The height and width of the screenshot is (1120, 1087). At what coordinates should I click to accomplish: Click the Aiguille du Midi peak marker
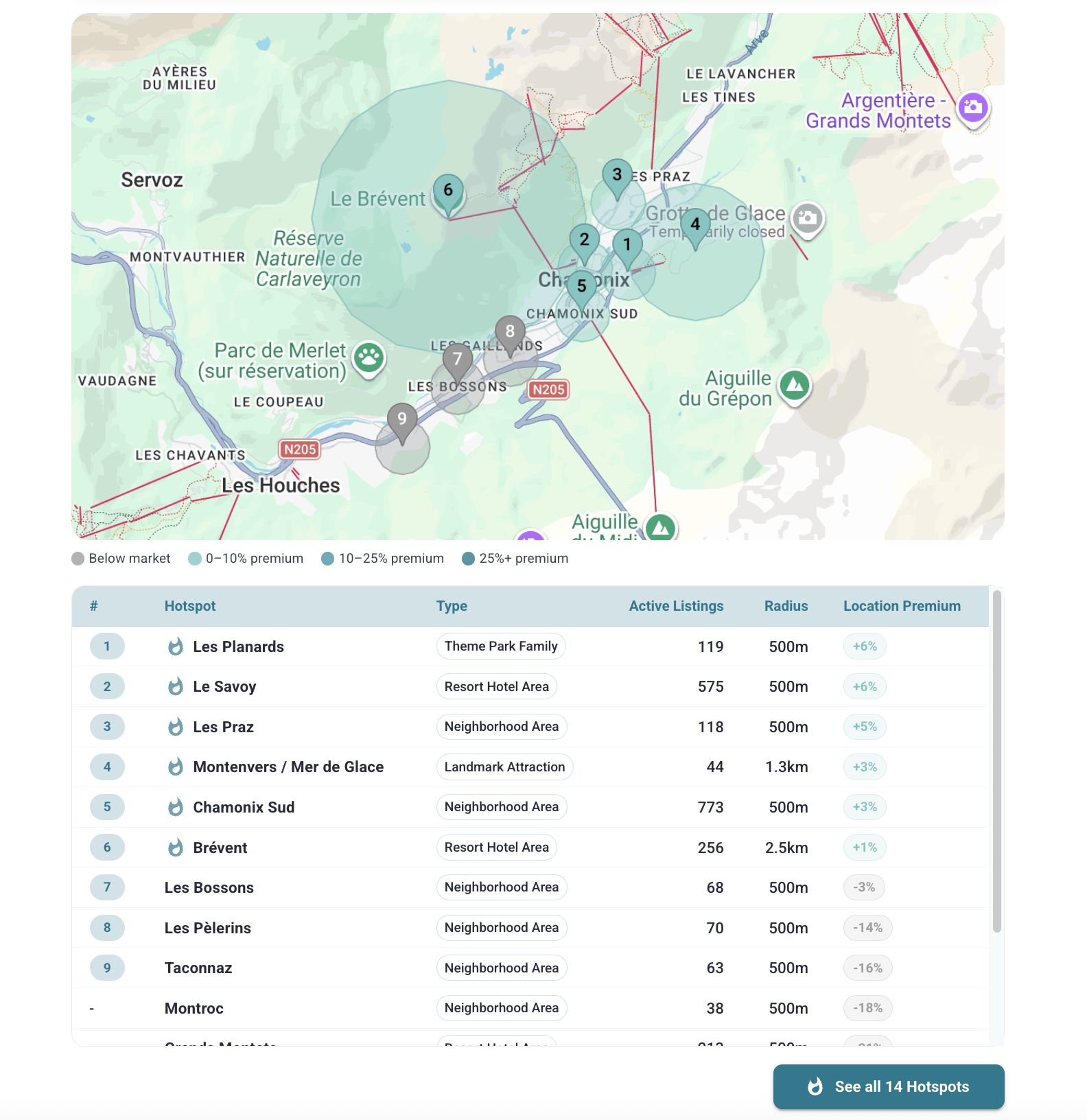click(x=661, y=527)
